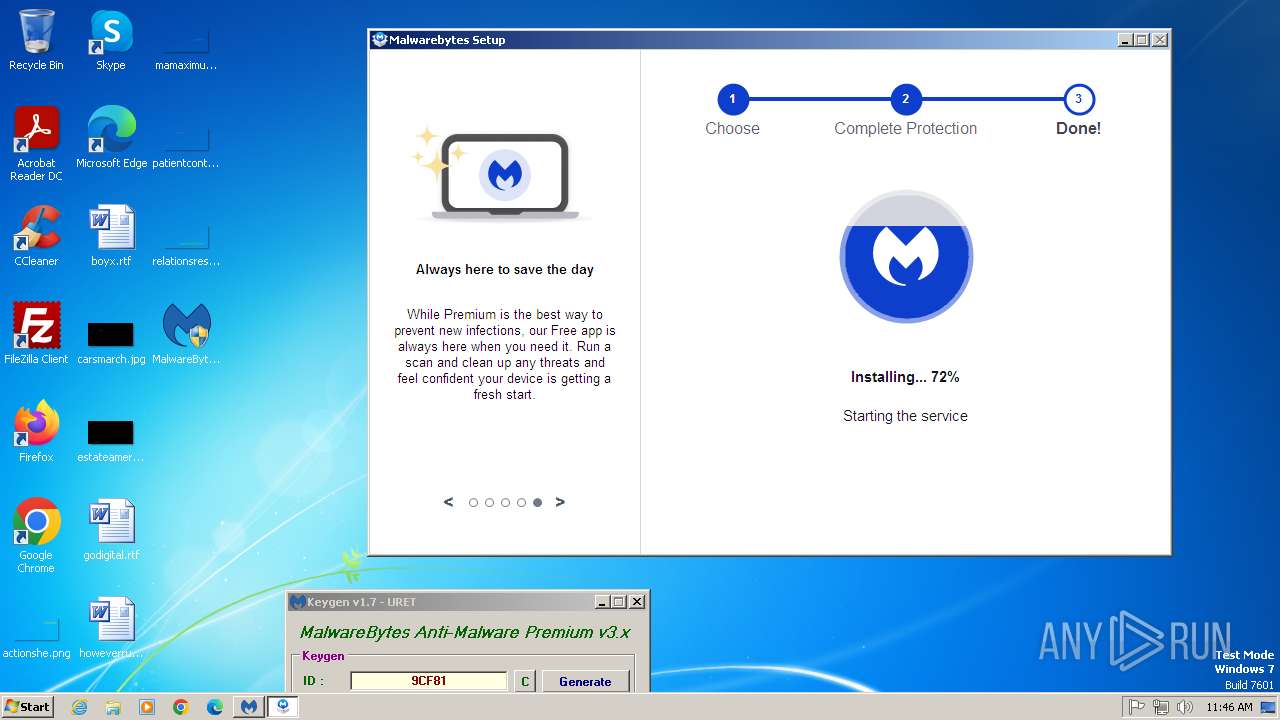This screenshot has width=1280, height=720.
Task: Open network tray icon
Action: pyautogui.click(x=1161, y=707)
